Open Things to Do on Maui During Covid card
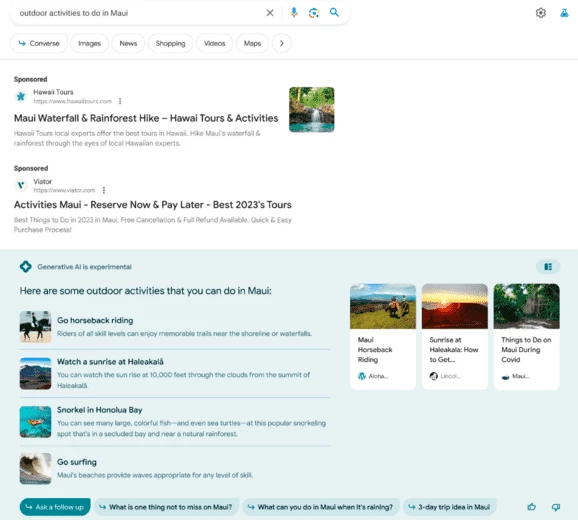578x520 pixels. point(526,336)
